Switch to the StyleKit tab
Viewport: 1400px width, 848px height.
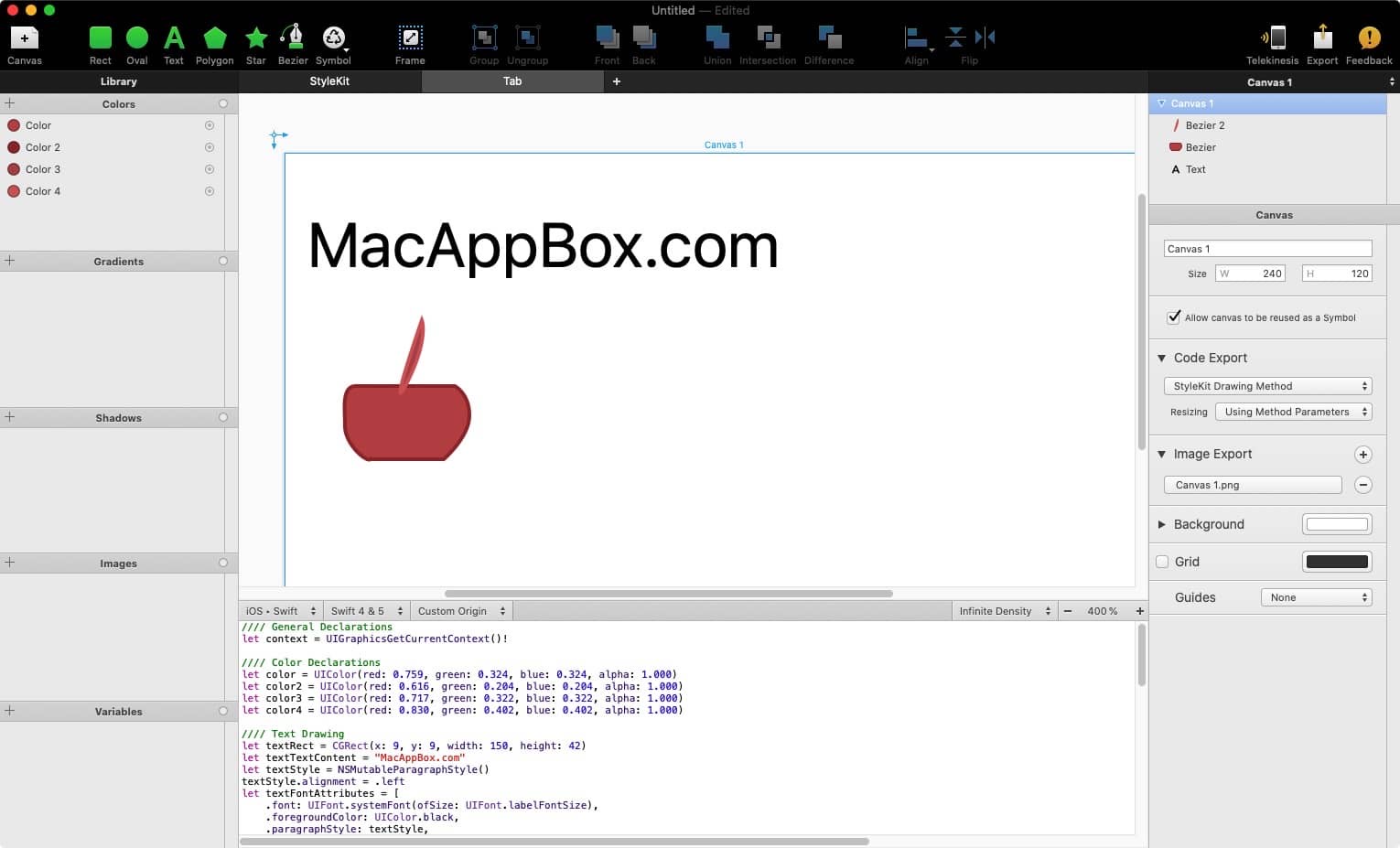click(329, 81)
